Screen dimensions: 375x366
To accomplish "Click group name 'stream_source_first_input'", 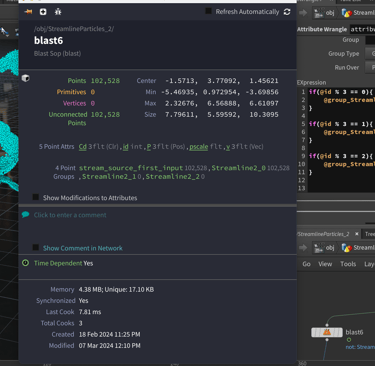I will pyautogui.click(x=131, y=168).
